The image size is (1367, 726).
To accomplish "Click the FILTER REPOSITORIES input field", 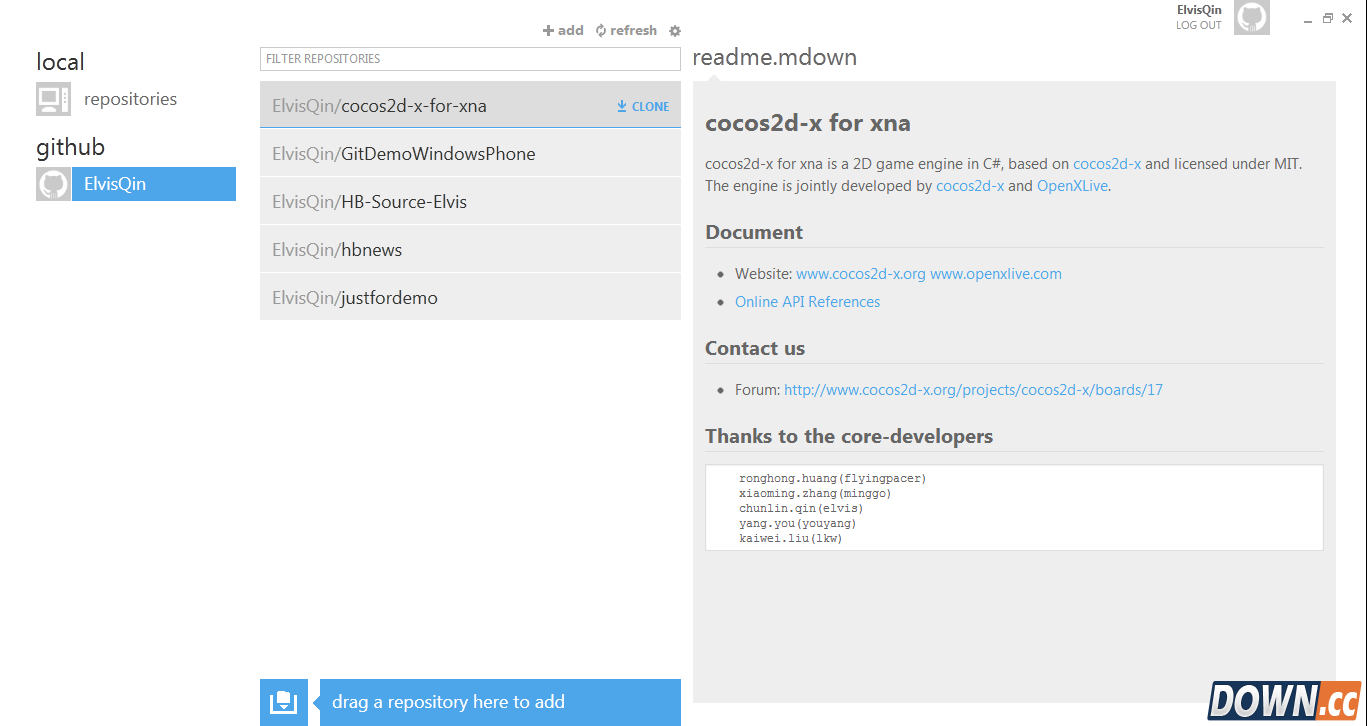I will [x=470, y=59].
